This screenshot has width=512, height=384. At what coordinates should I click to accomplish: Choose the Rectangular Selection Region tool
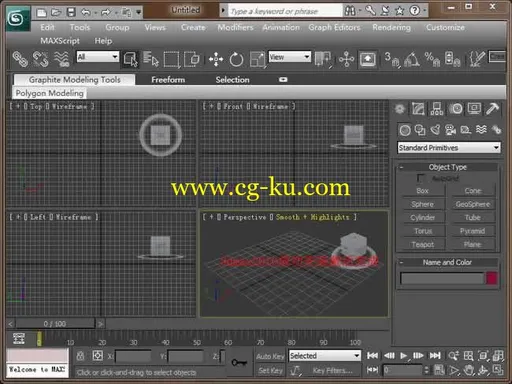(x=171, y=59)
